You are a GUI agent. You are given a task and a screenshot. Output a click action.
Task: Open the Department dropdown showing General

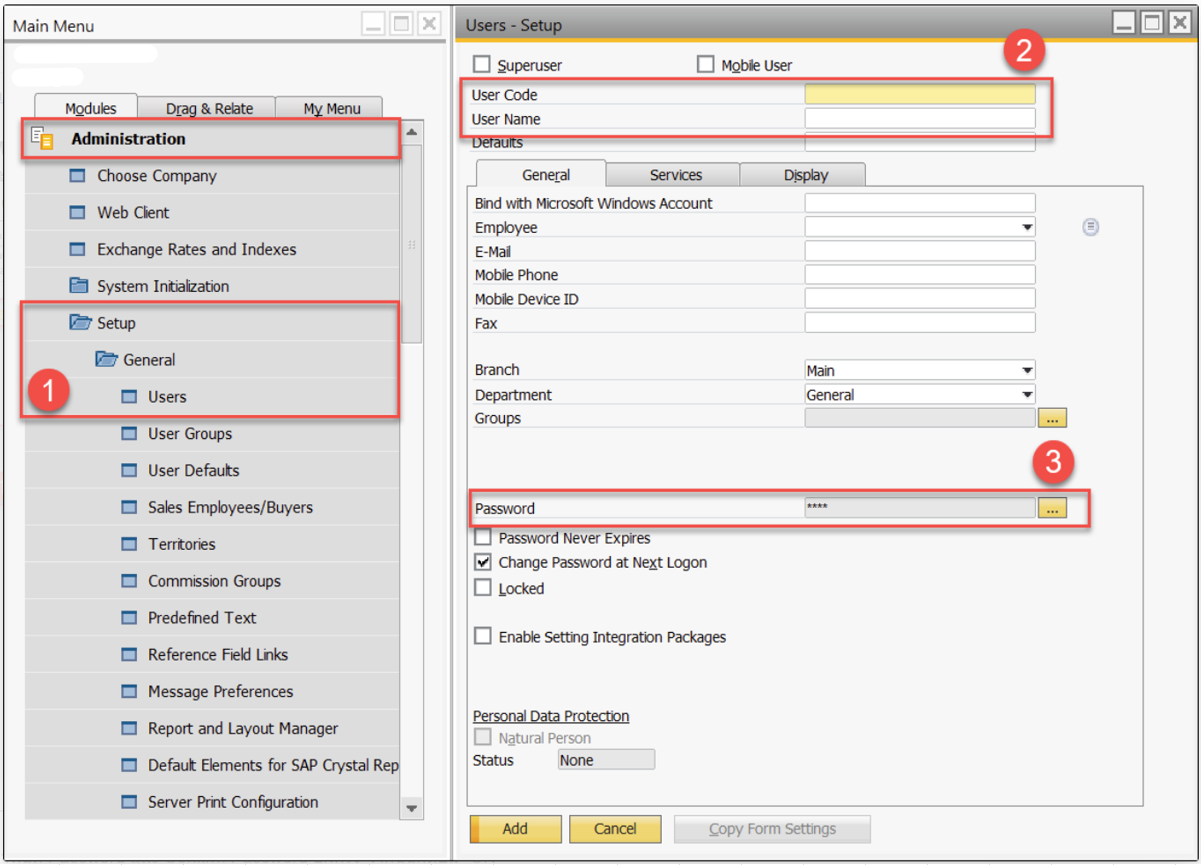[1027, 395]
